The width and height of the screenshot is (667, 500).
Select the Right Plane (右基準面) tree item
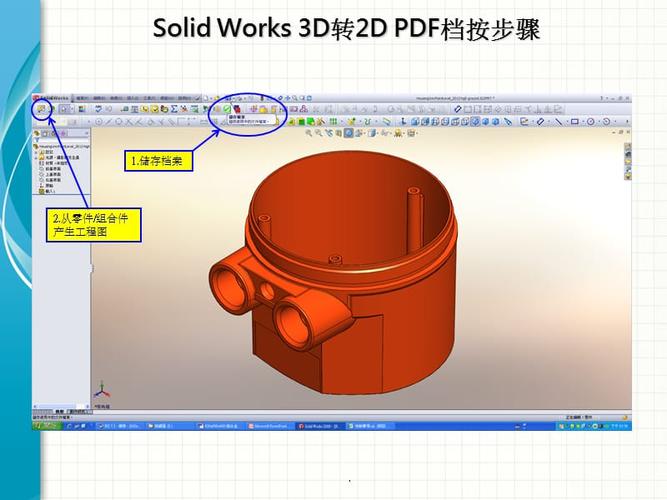(x=50, y=180)
